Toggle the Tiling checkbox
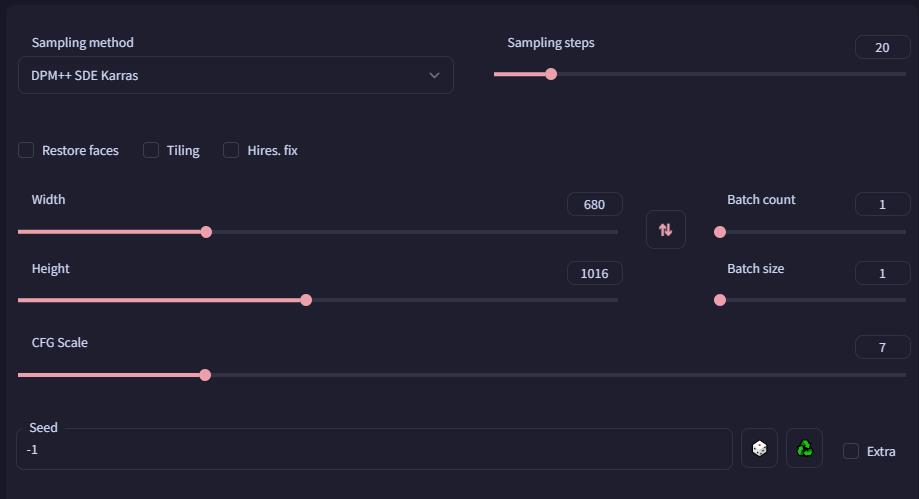 pyautogui.click(x=151, y=150)
